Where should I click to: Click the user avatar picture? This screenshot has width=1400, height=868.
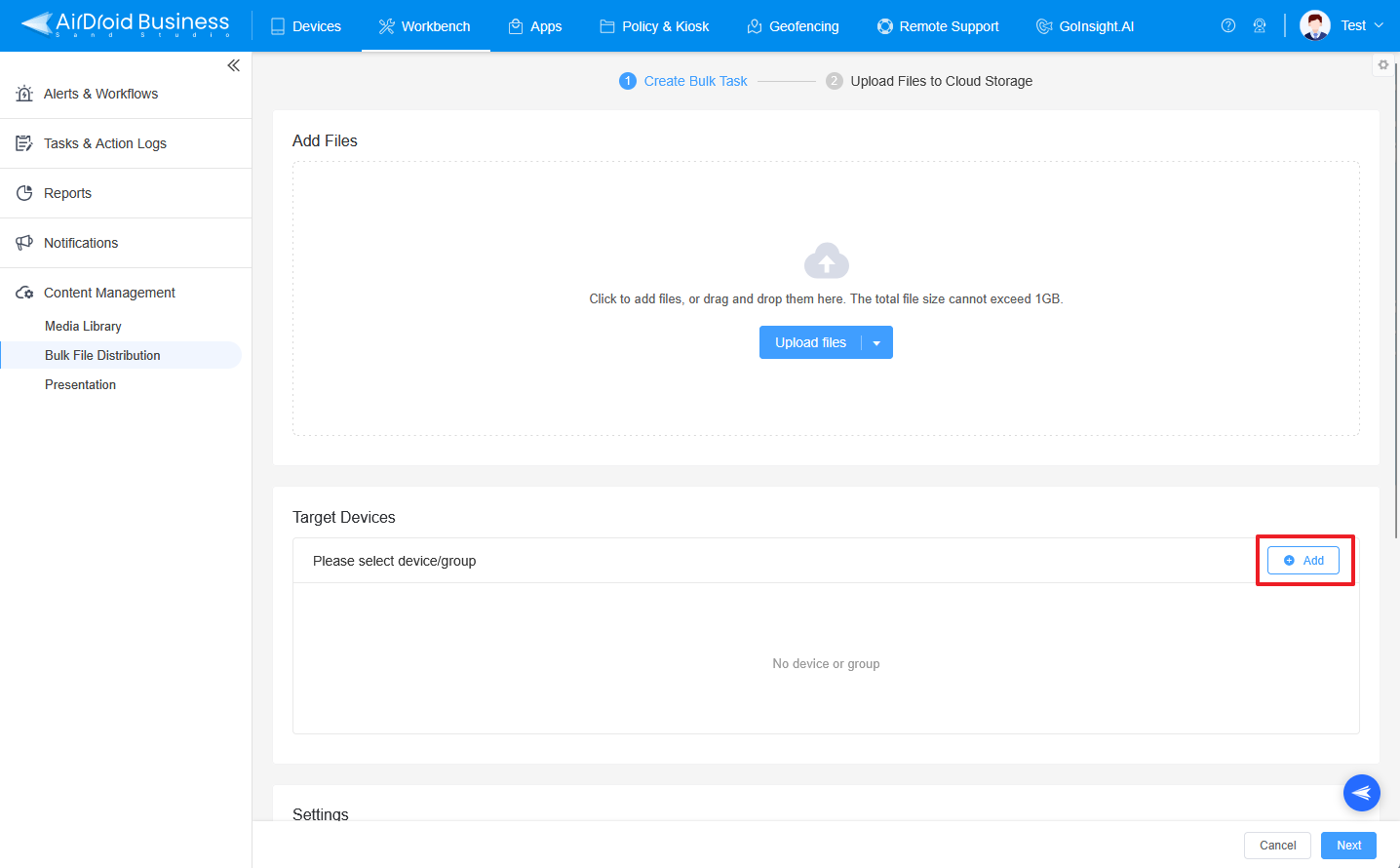1314,25
